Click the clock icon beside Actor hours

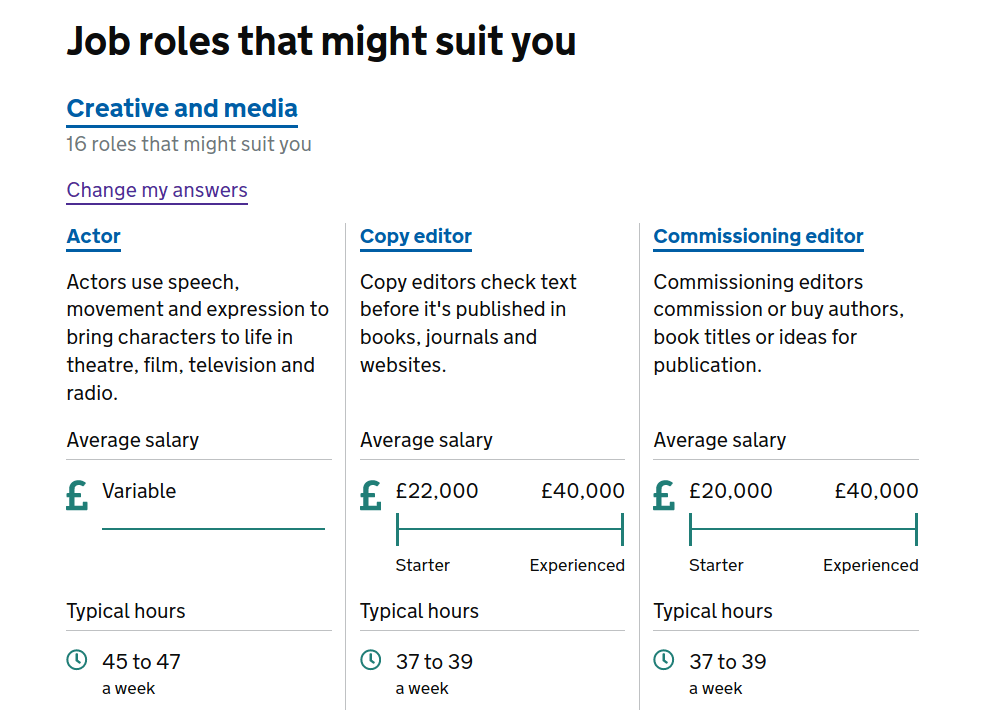click(x=76, y=660)
